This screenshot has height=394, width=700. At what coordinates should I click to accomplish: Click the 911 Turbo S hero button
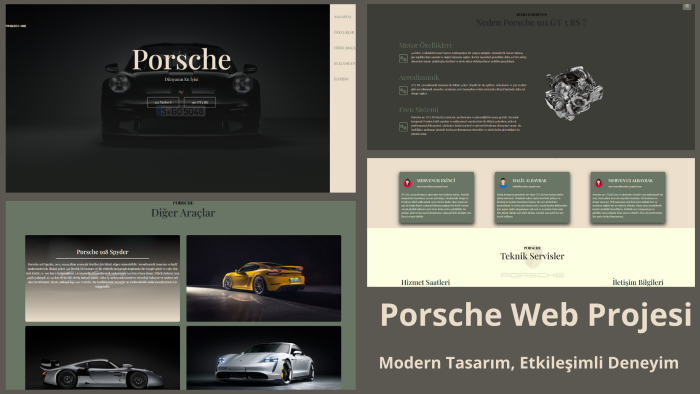tap(163, 102)
